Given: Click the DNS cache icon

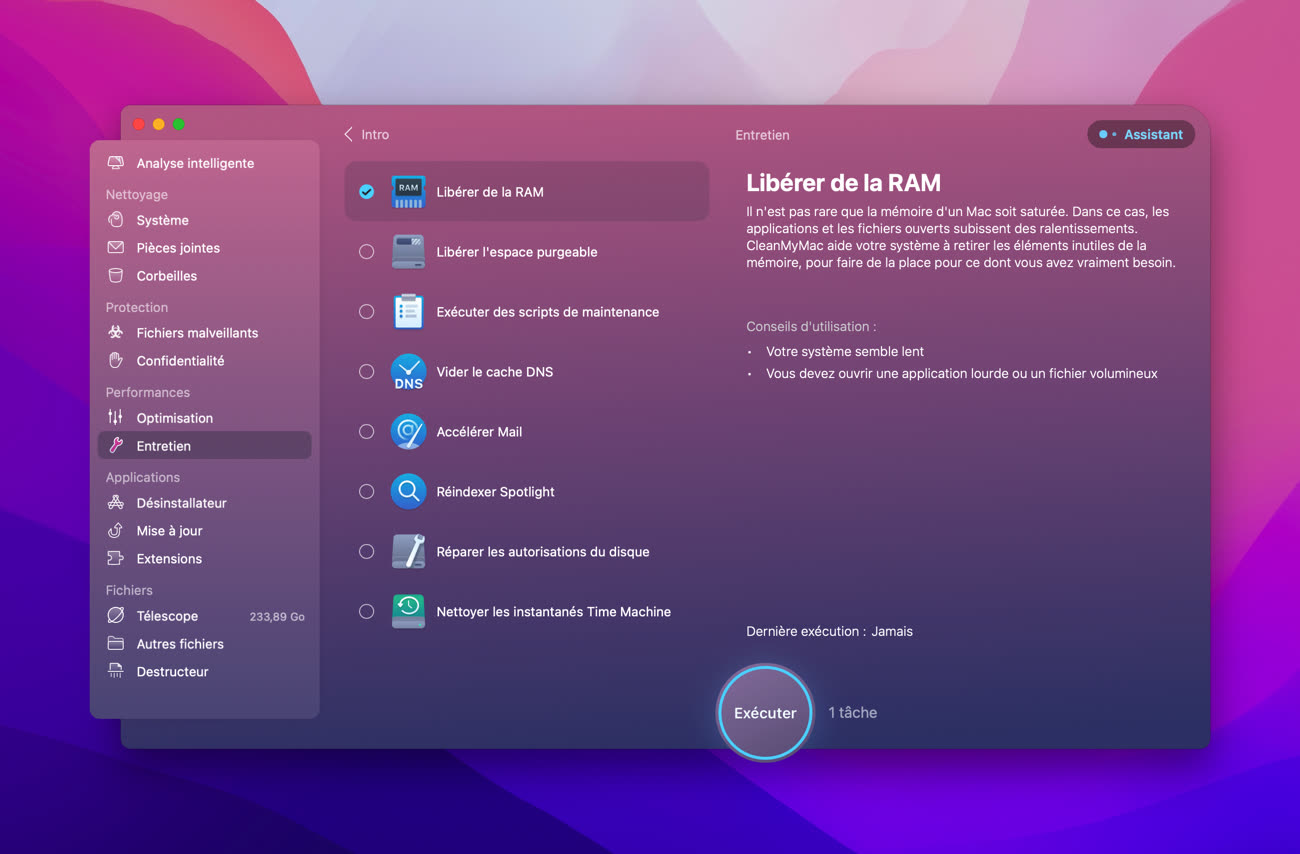Looking at the screenshot, I should pos(408,372).
